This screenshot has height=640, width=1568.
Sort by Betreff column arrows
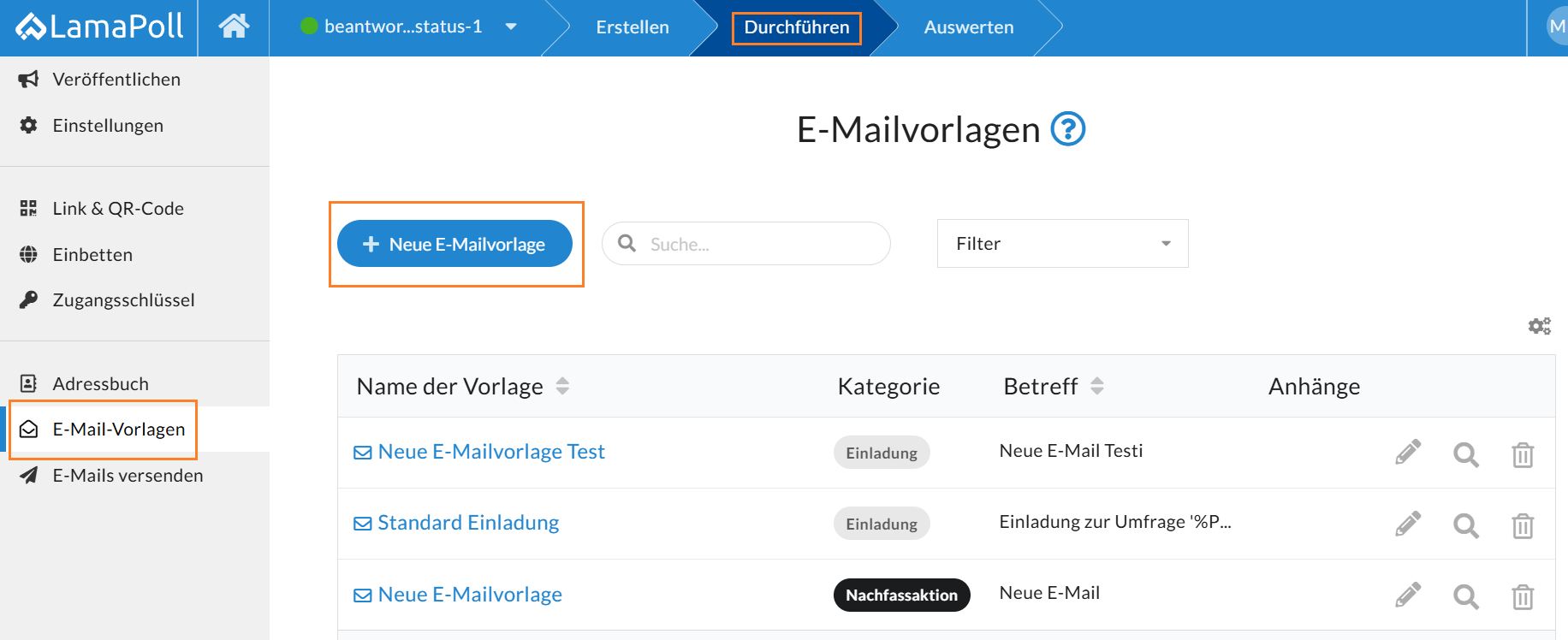click(1097, 386)
